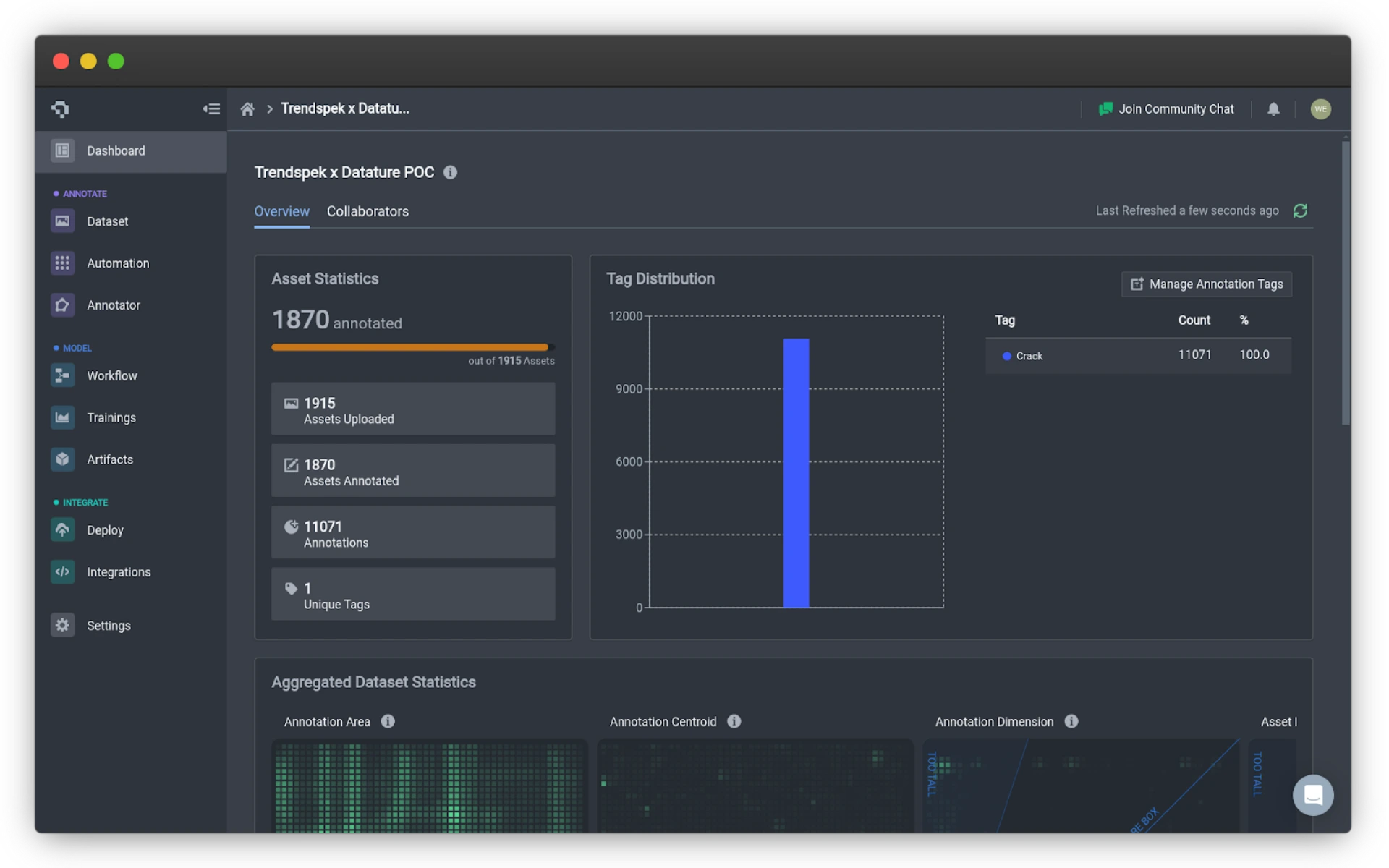The width and height of the screenshot is (1389, 868).
Task: Click the refresh statistics icon
Action: pyautogui.click(x=1300, y=210)
